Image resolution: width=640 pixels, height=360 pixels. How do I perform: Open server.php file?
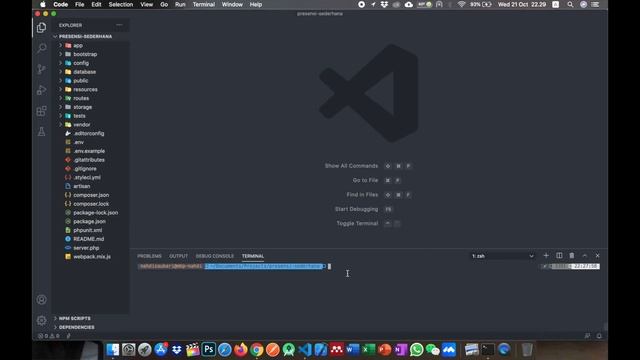point(86,248)
